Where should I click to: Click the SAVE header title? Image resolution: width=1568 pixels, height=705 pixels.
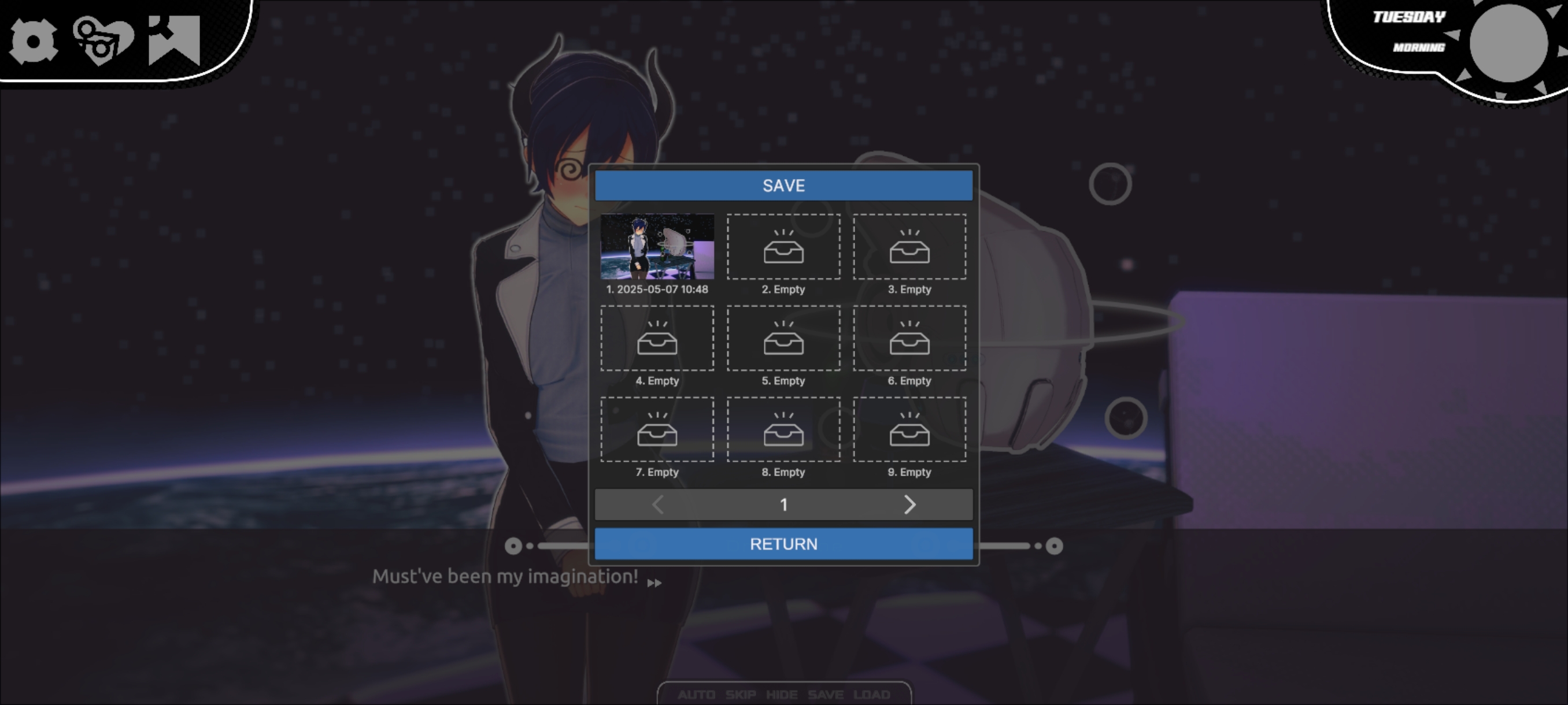[x=783, y=185]
